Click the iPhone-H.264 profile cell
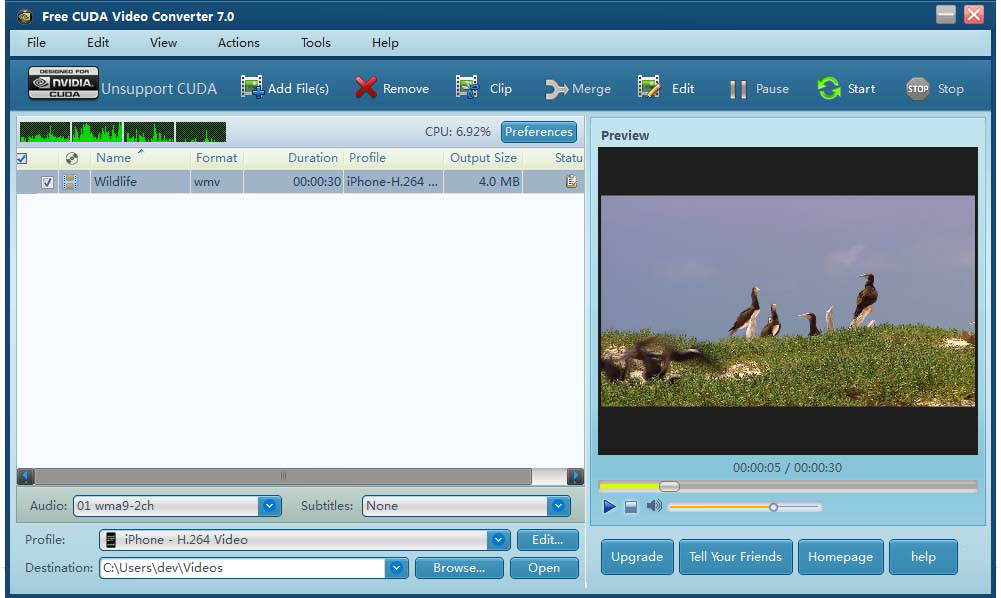The width and height of the screenshot is (1001, 598). pos(393,182)
